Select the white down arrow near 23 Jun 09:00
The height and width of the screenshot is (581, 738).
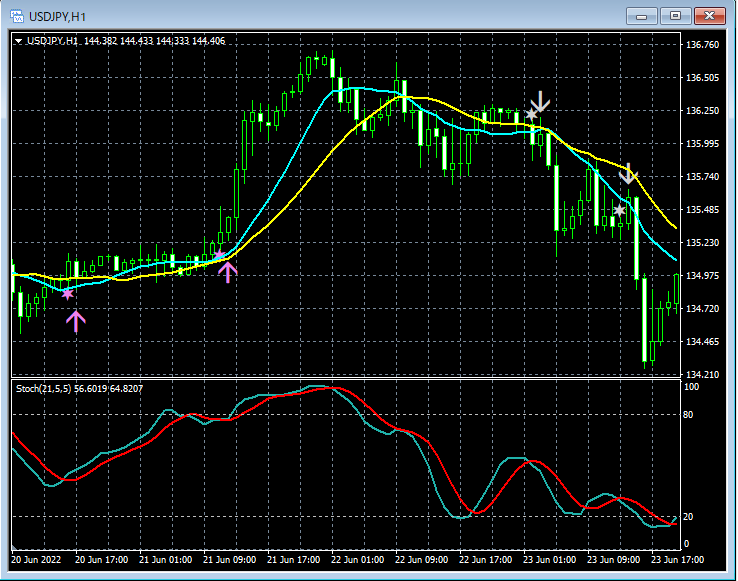(x=628, y=174)
